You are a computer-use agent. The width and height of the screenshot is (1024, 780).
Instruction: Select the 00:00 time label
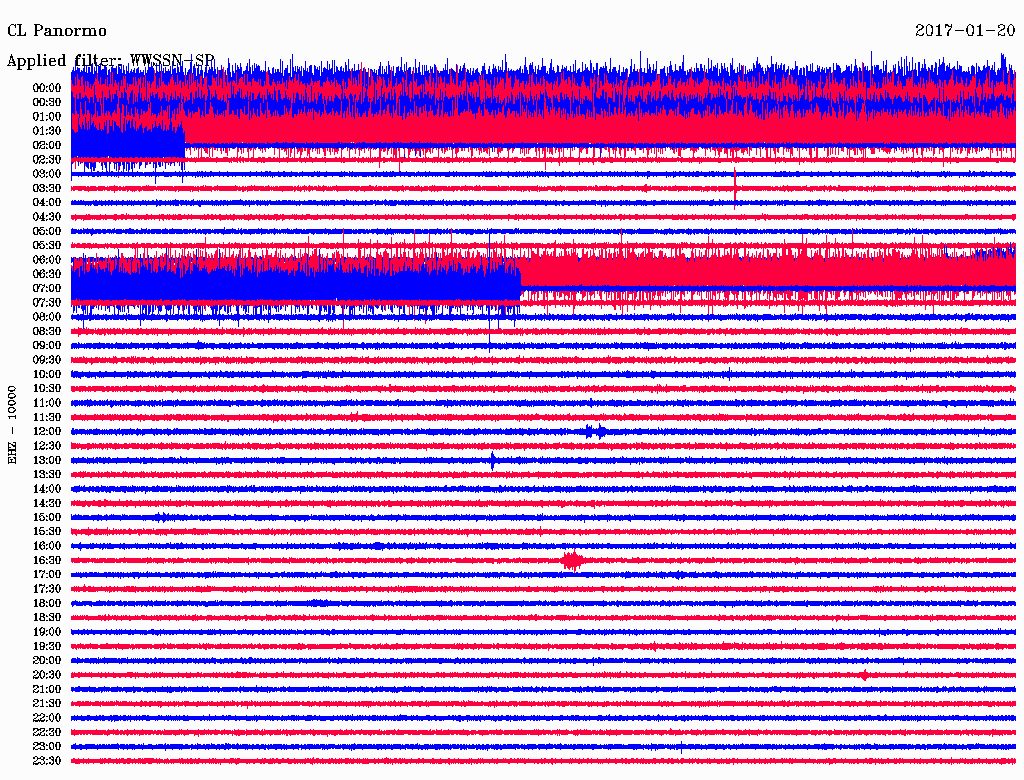click(47, 88)
